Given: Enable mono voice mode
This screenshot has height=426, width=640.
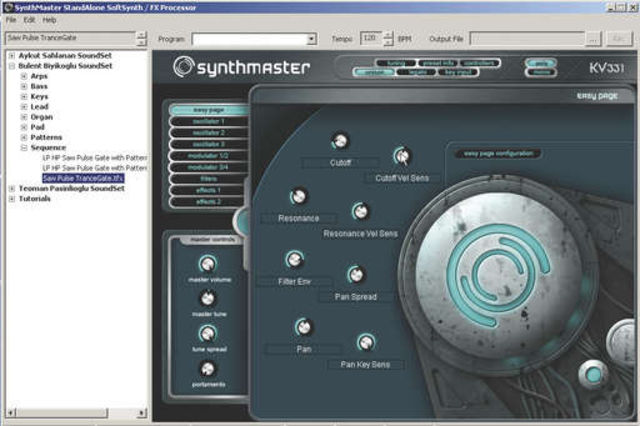Looking at the screenshot, I should (x=540, y=73).
